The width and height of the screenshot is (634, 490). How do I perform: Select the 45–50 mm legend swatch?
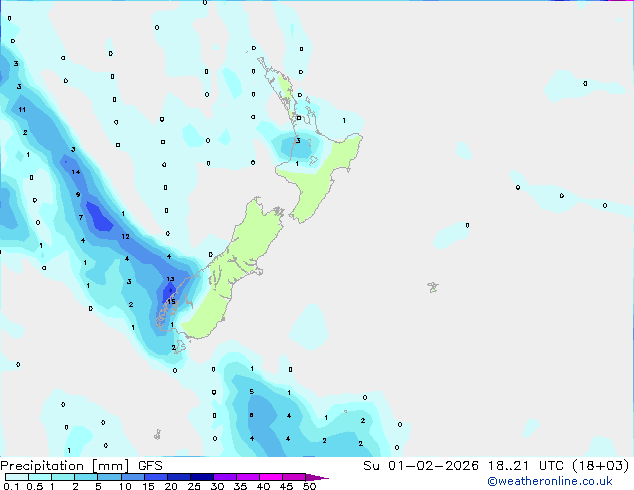(x=294, y=477)
